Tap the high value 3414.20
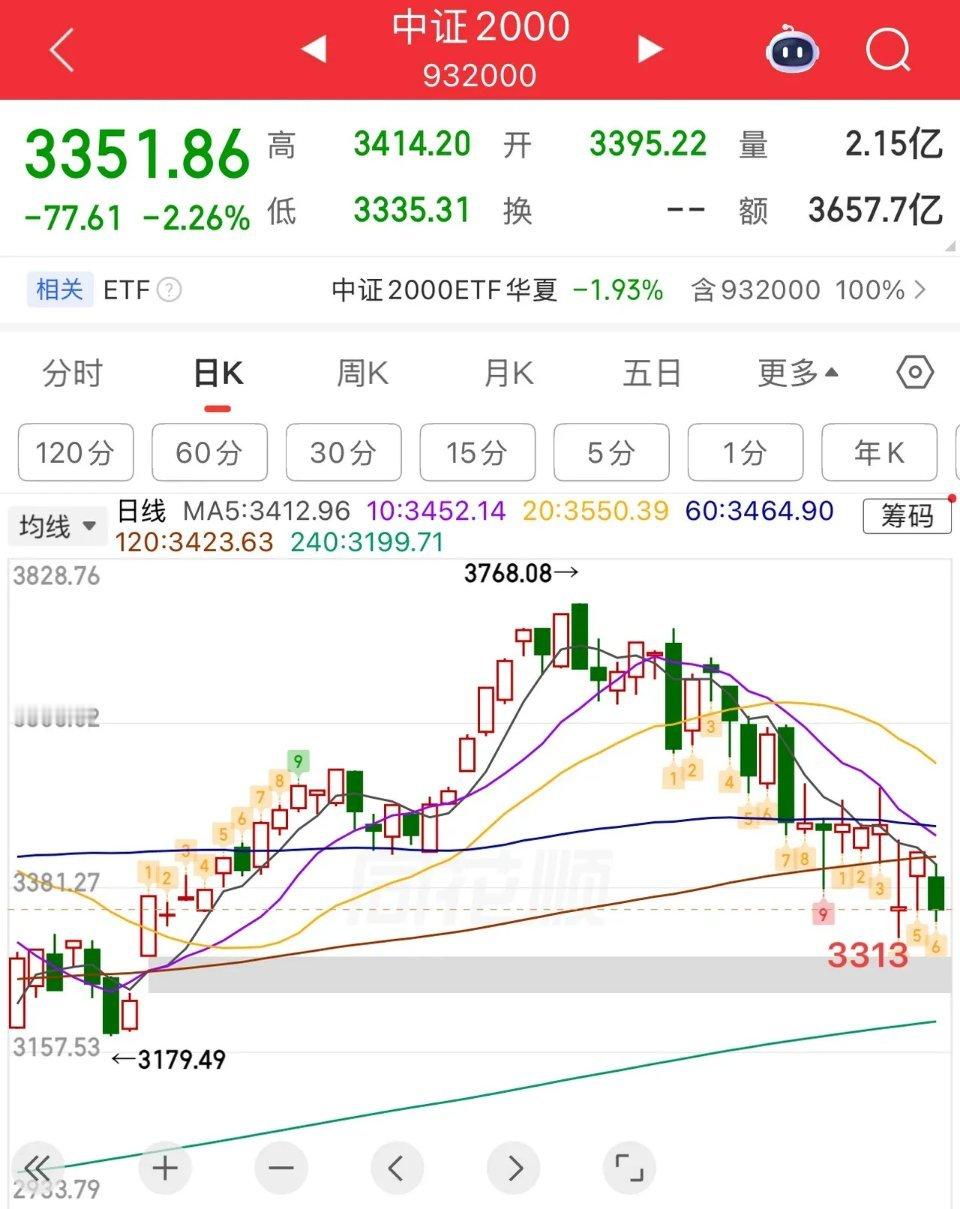Viewport: 960px width, 1209px height. point(412,145)
